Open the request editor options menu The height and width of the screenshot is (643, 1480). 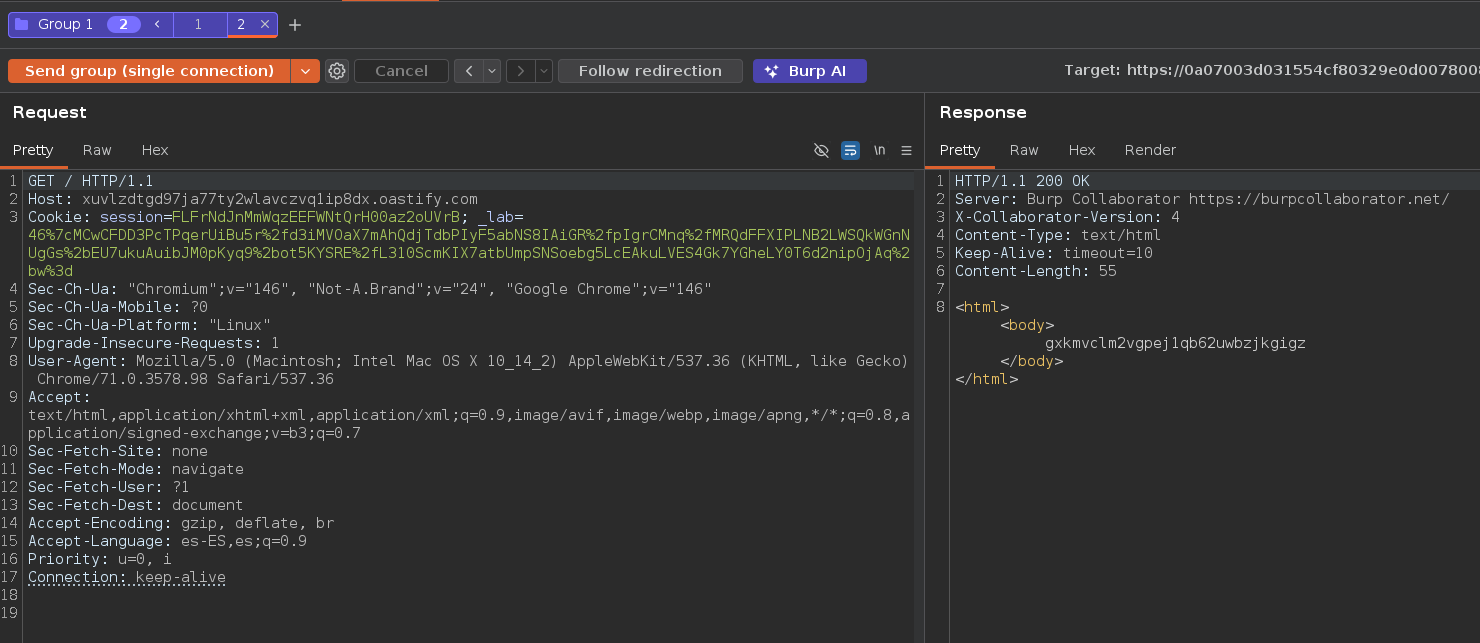(906, 150)
